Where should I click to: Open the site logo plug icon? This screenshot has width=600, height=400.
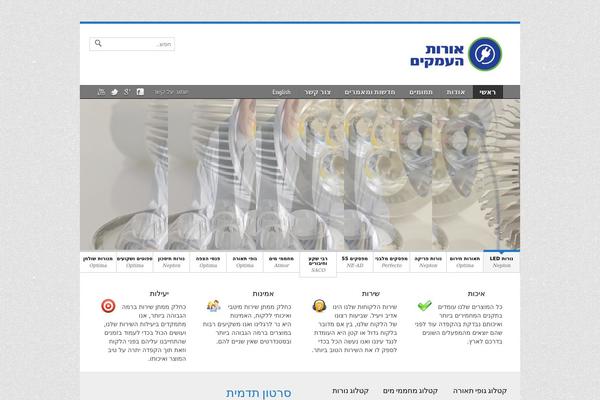click(x=485, y=54)
